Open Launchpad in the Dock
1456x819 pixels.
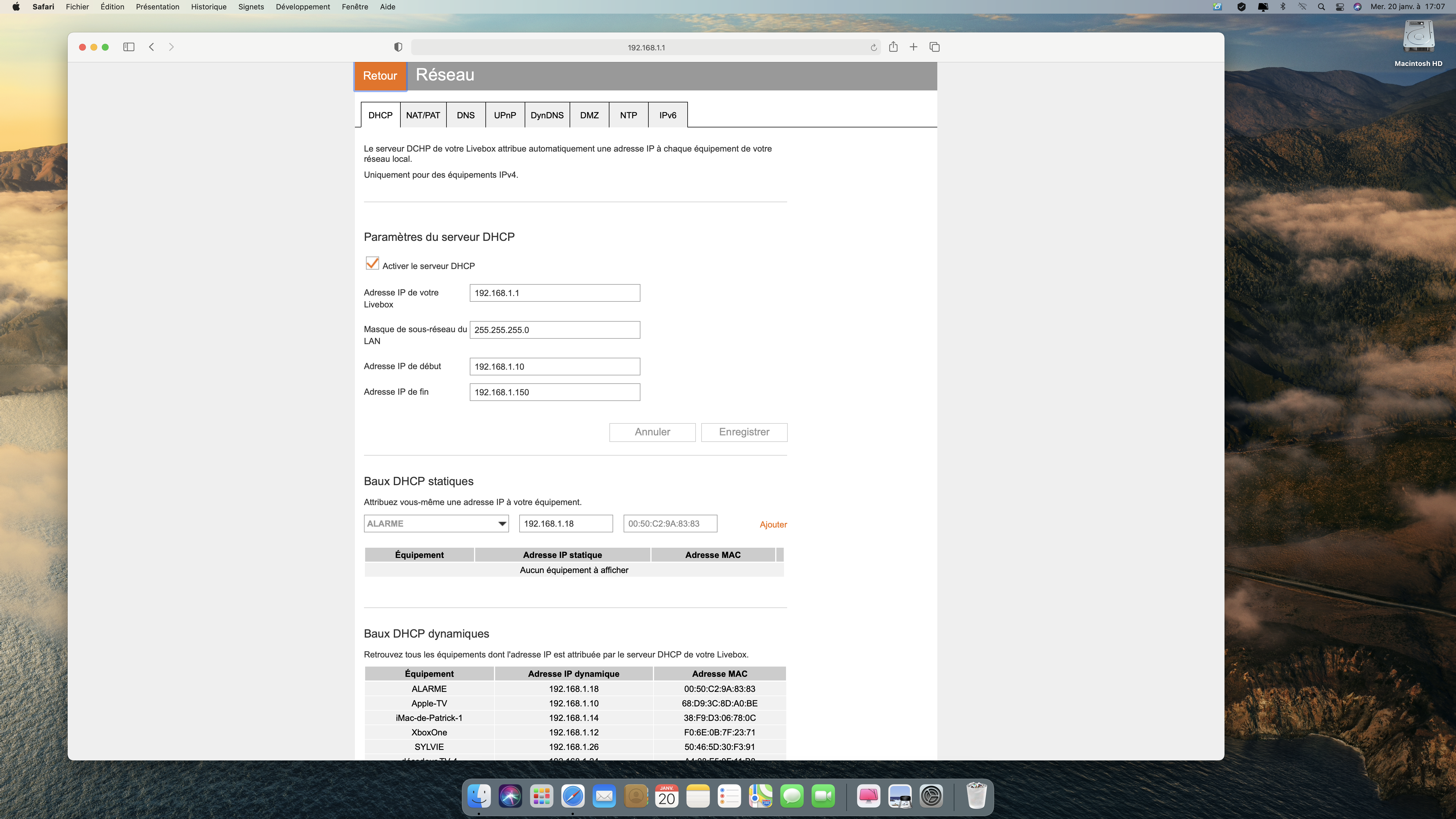point(541,796)
